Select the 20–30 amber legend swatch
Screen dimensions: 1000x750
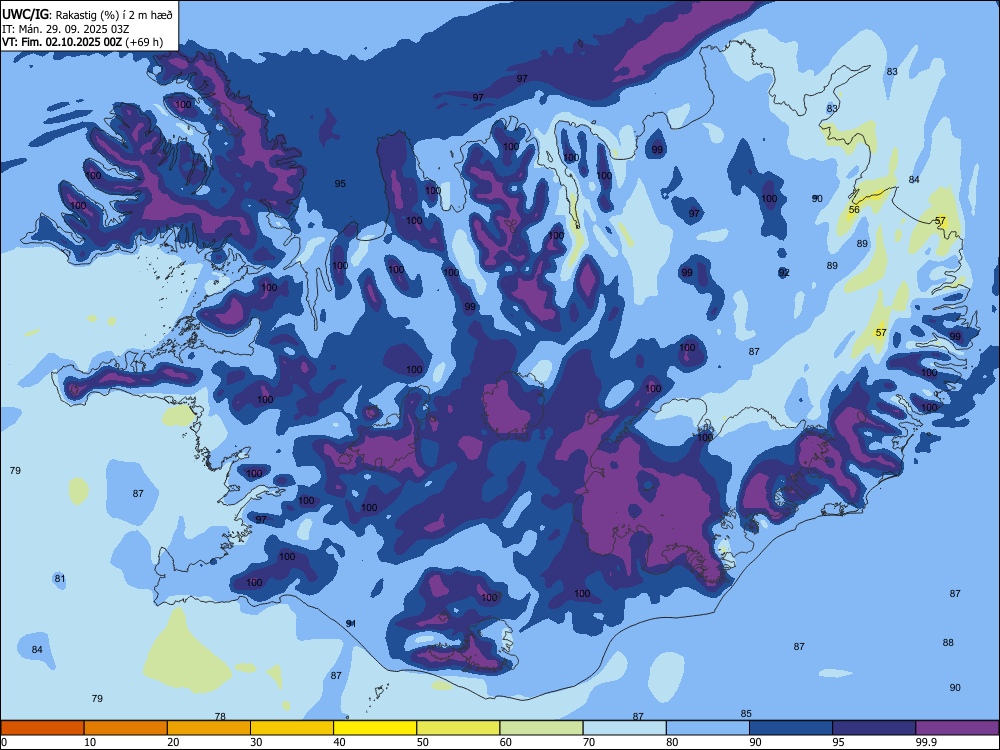(209, 728)
